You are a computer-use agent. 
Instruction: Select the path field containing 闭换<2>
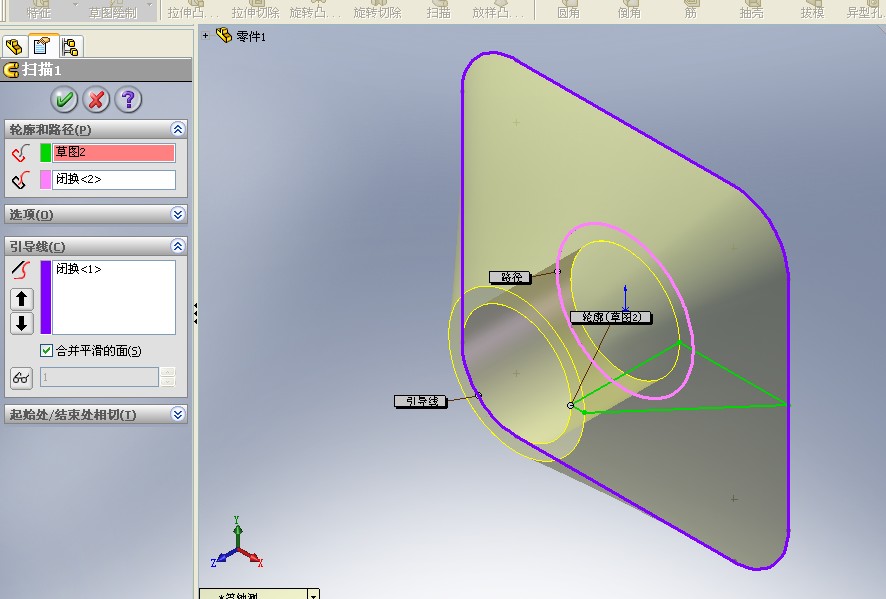click(x=114, y=180)
